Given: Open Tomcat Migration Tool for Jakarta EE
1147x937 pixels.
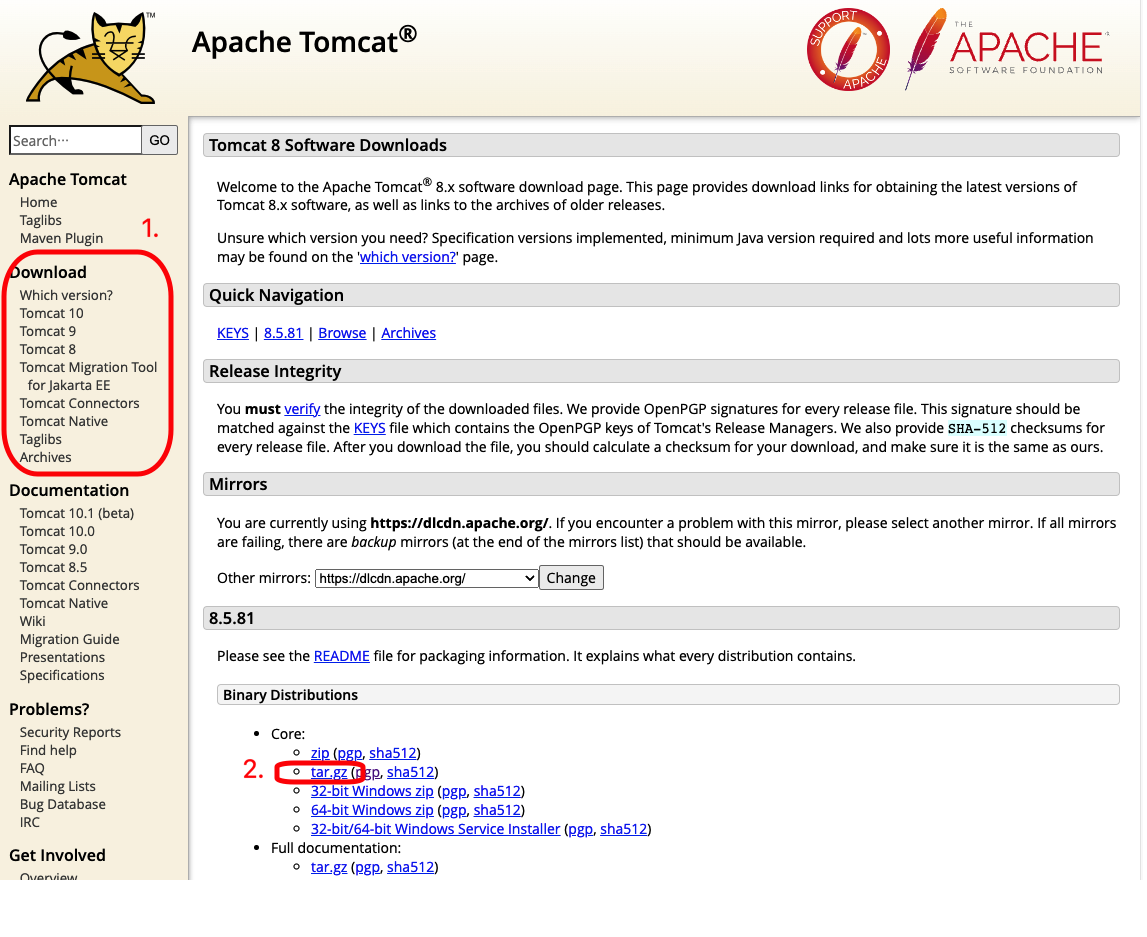Looking at the screenshot, I should [x=88, y=376].
